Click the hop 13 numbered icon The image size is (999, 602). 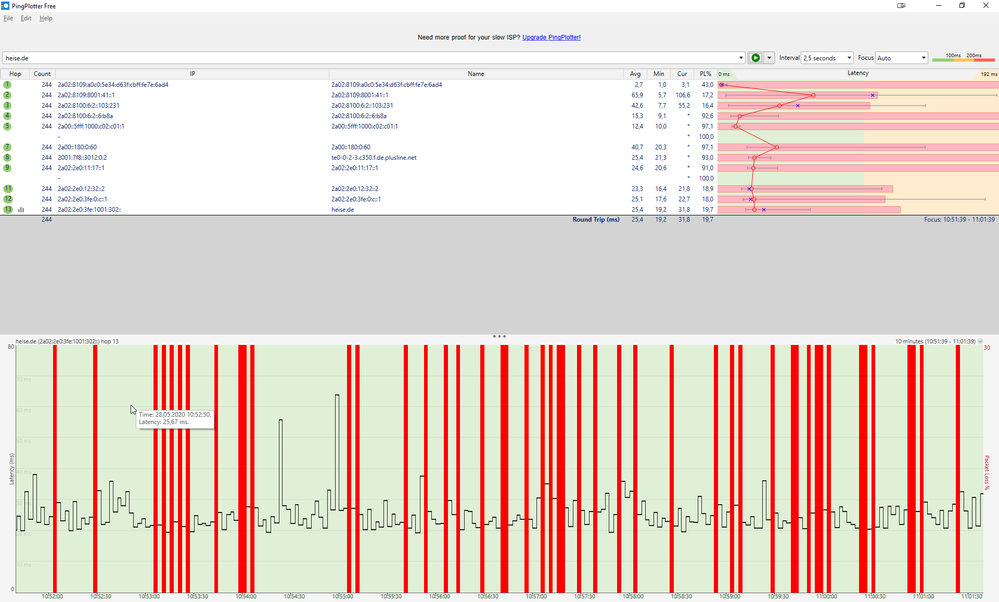9,210
